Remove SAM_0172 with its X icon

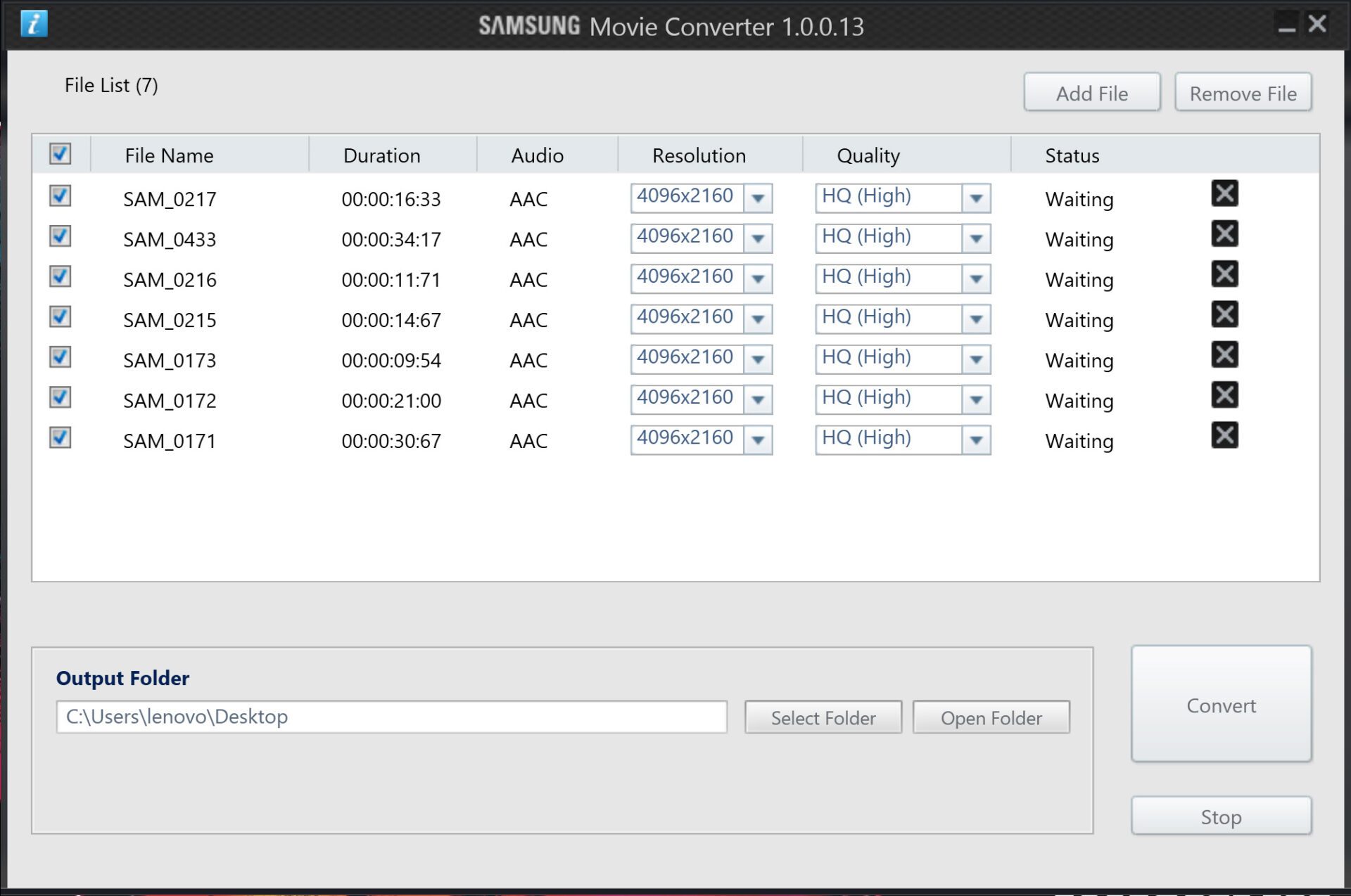[x=1224, y=395]
